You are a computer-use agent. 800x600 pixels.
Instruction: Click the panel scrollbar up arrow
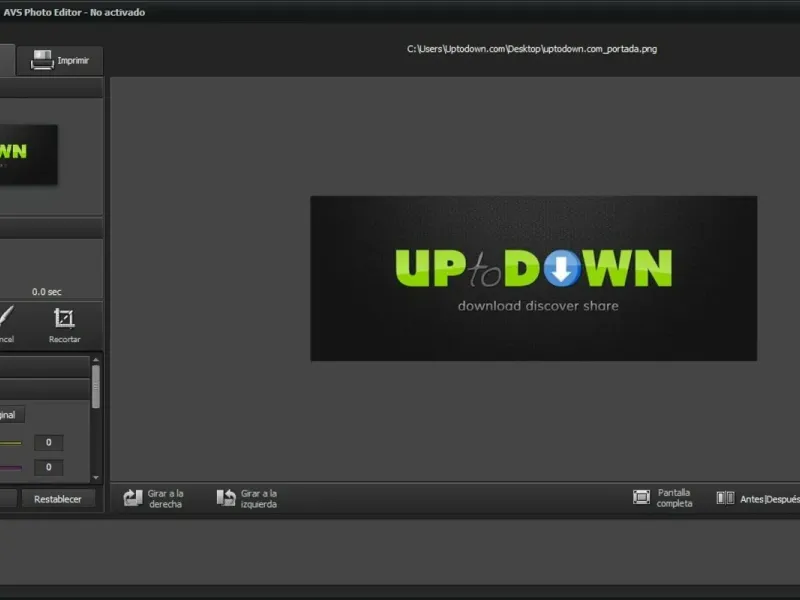(95, 360)
